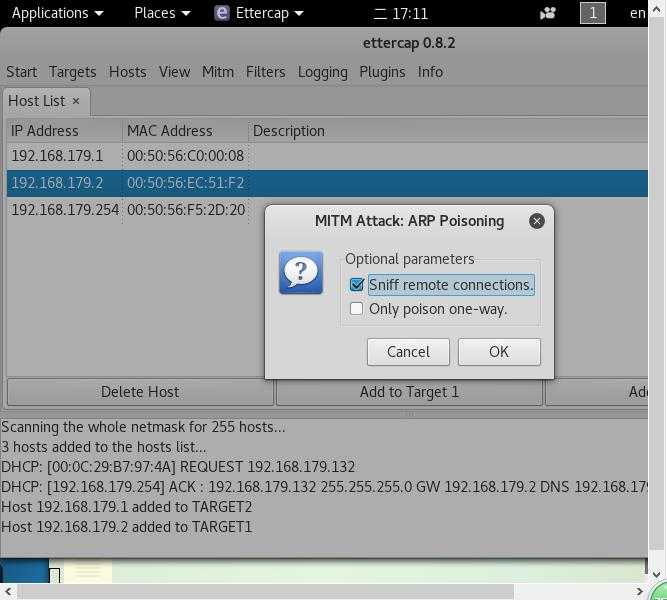Click log line 'Scanning the whole netmask'
This screenshot has width=667, height=600.
143,427
